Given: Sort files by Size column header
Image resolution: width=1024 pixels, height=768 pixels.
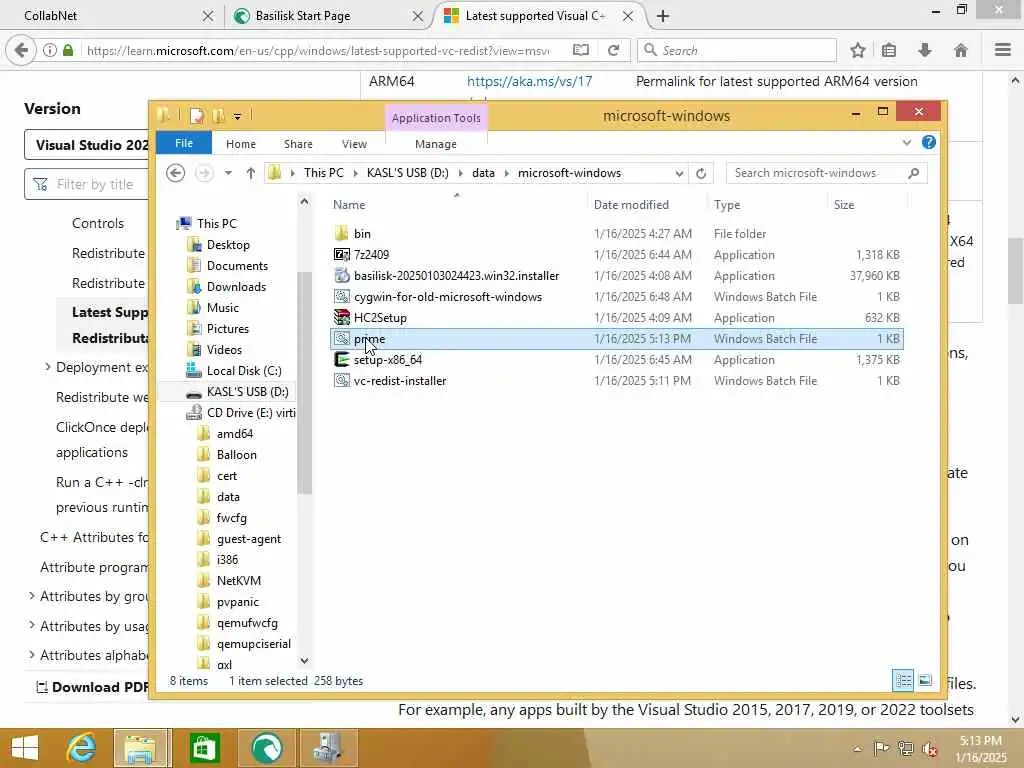Looking at the screenshot, I should click(x=844, y=204).
